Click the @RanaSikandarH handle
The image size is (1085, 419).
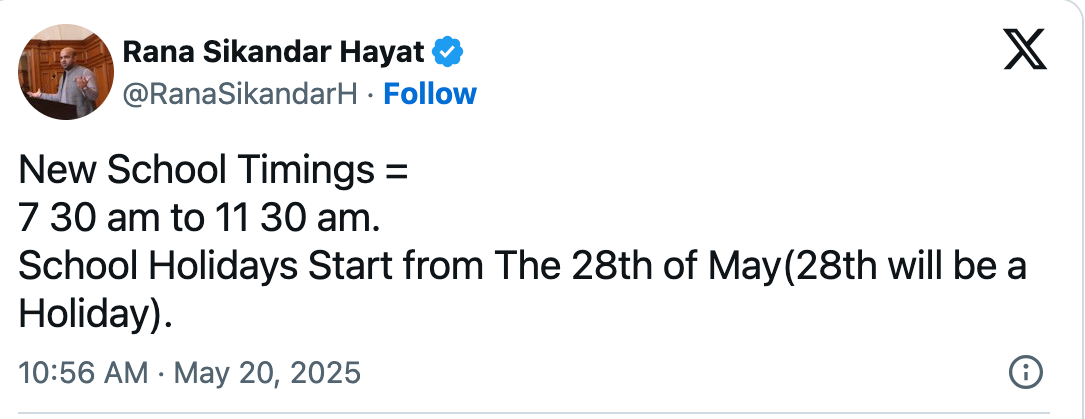click(x=239, y=94)
